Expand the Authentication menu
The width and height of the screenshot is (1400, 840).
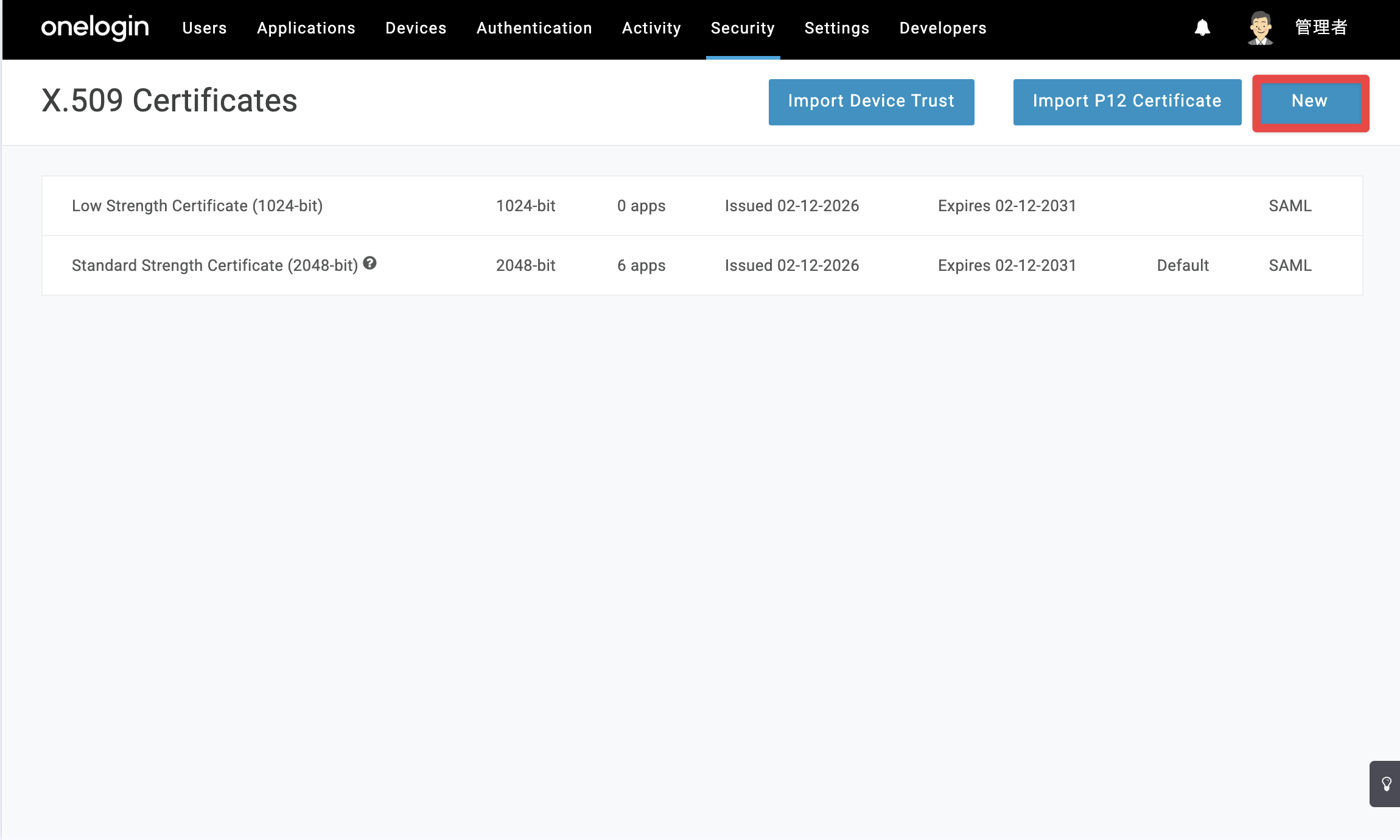[x=534, y=28]
